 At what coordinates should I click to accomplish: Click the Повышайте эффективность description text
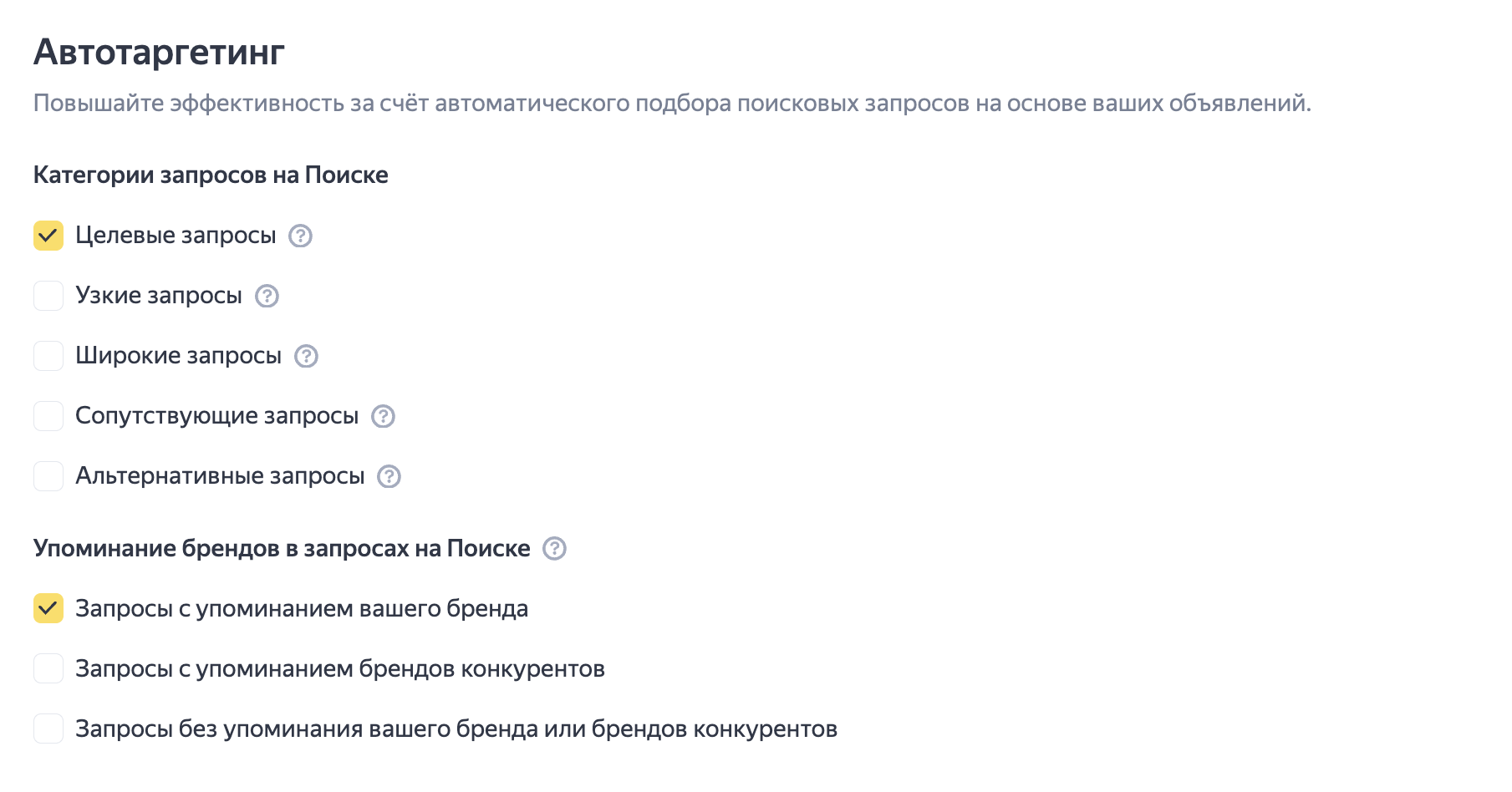[x=672, y=104]
